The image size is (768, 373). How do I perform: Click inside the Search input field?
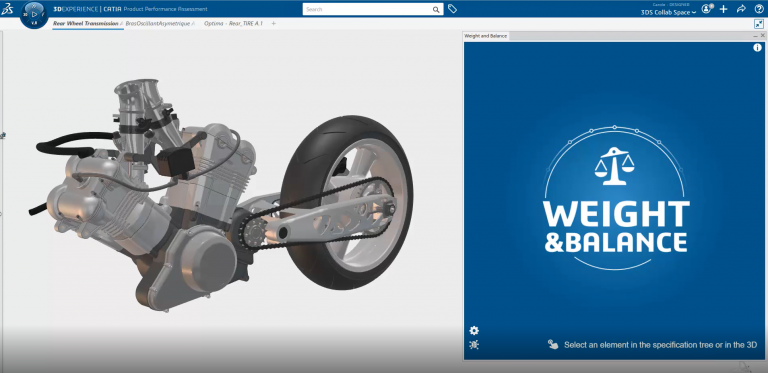point(367,9)
